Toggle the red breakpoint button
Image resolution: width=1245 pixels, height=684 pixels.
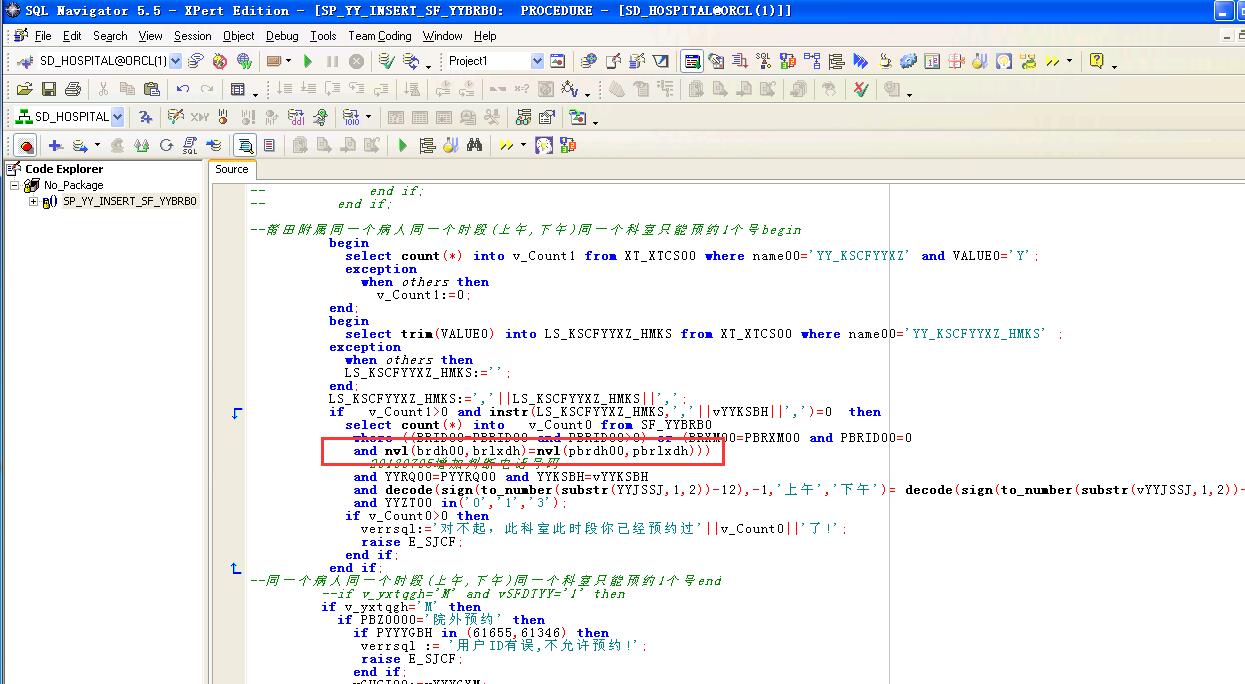pyautogui.click(x=26, y=146)
